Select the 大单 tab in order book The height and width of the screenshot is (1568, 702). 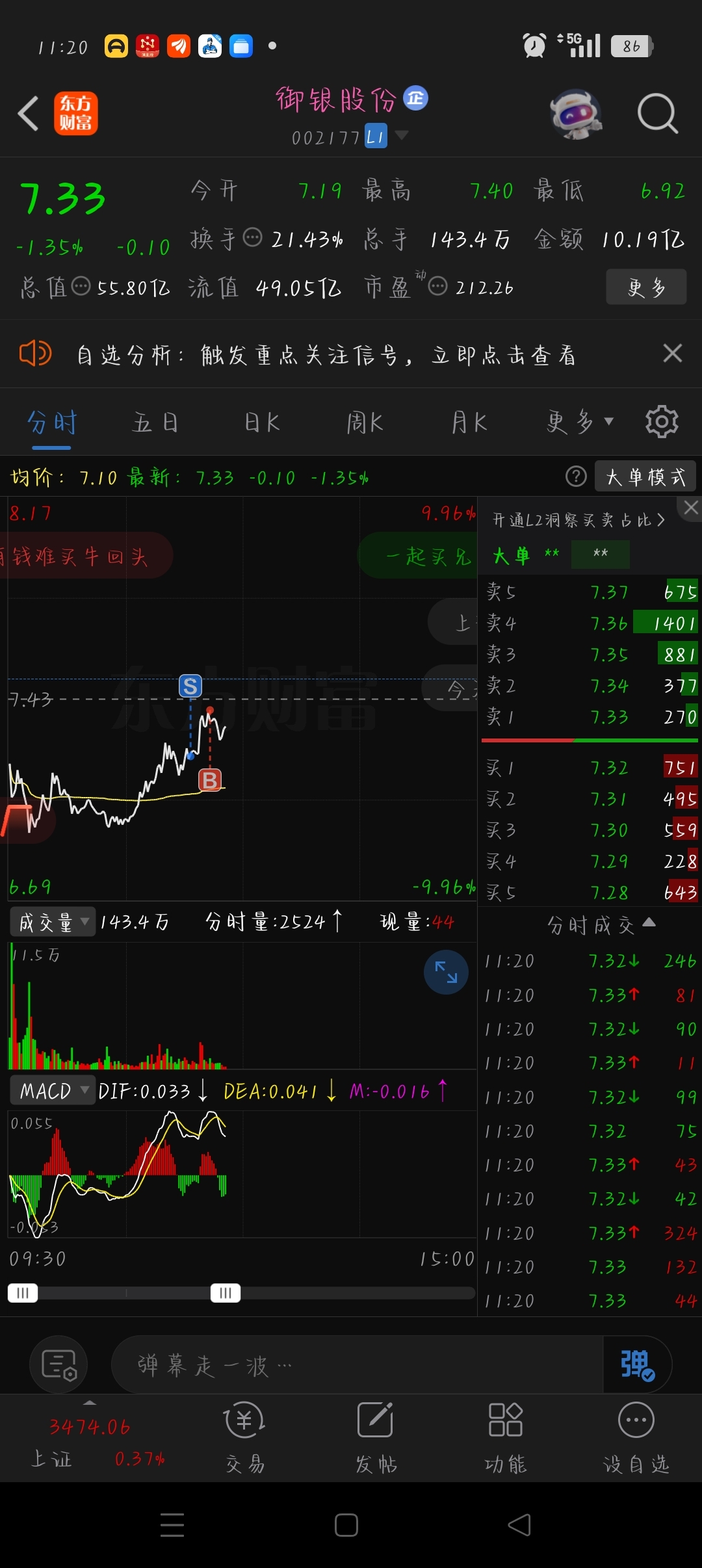pos(511,555)
